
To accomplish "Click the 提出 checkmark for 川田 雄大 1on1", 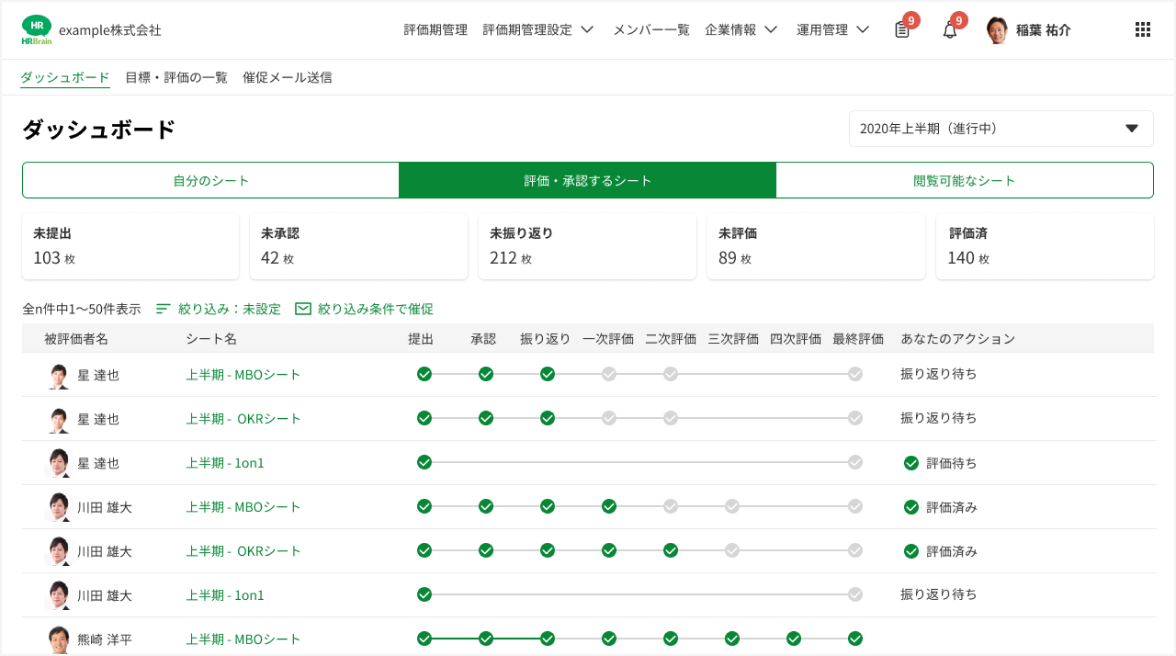I will [x=424, y=595].
